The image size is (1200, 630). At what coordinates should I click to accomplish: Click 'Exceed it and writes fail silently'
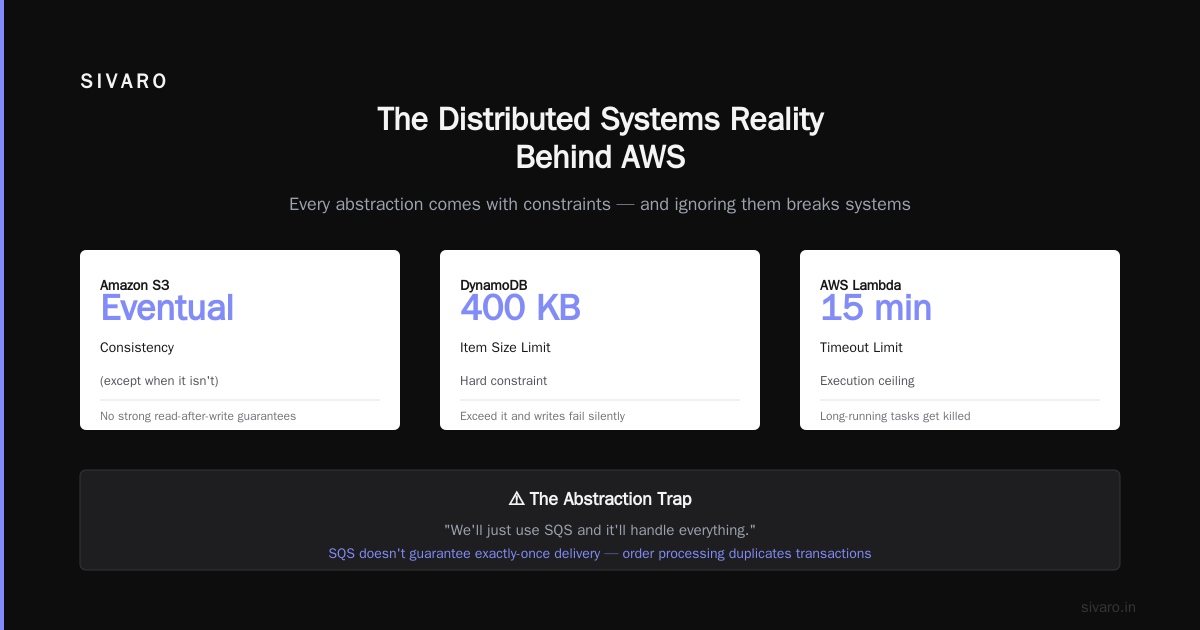(543, 416)
